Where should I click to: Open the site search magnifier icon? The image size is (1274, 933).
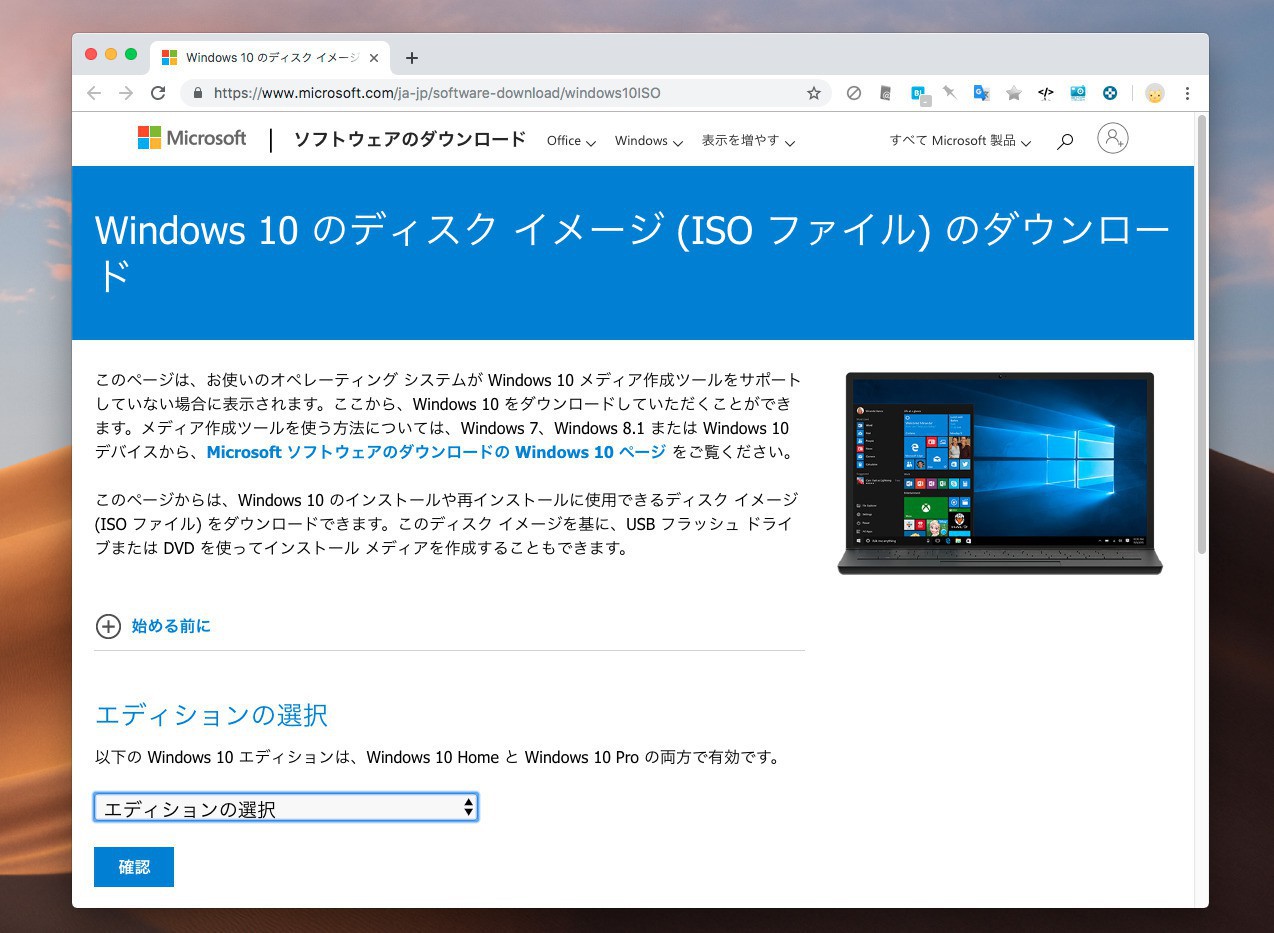point(1065,141)
